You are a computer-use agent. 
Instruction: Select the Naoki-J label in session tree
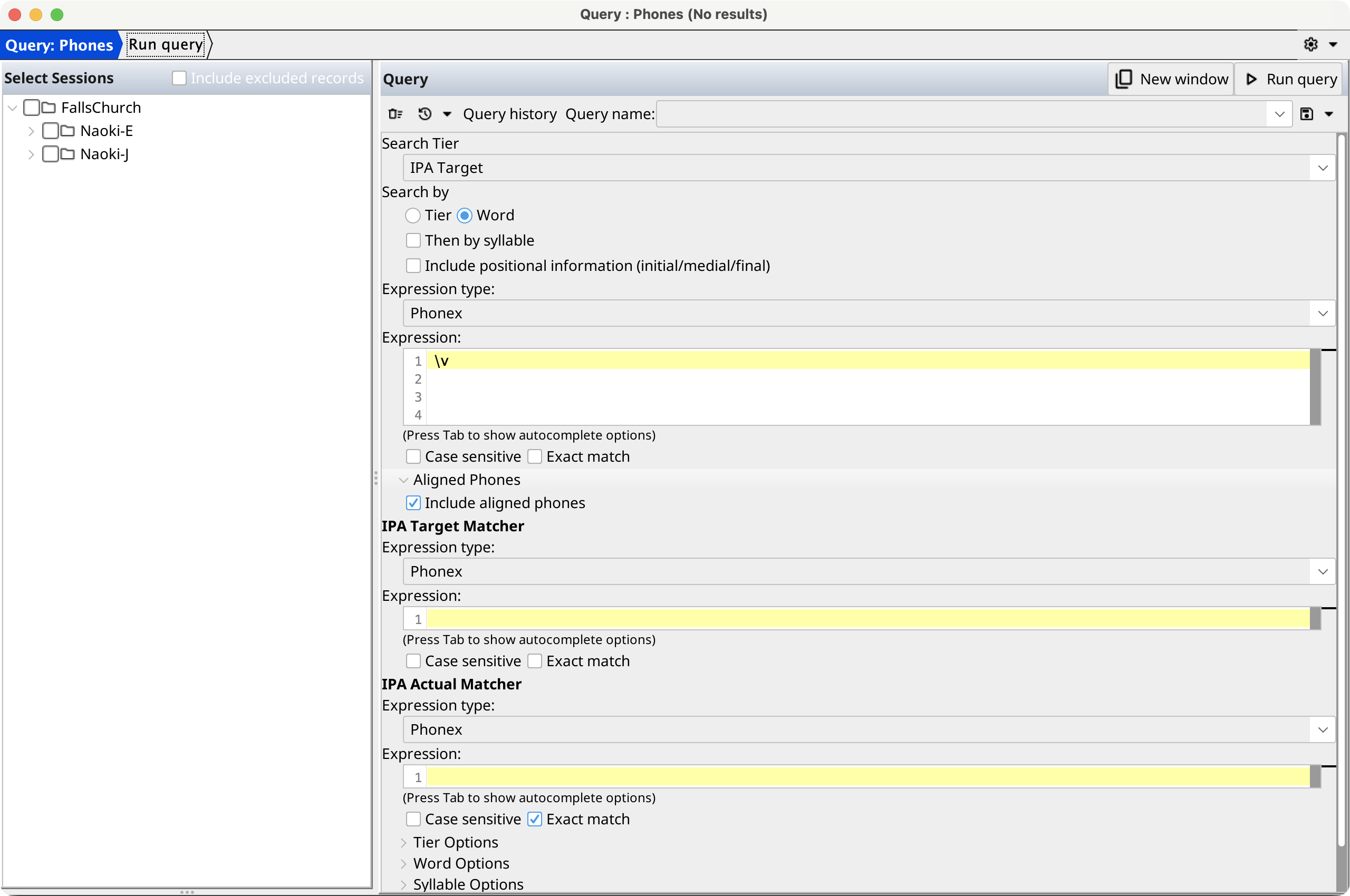(104, 154)
